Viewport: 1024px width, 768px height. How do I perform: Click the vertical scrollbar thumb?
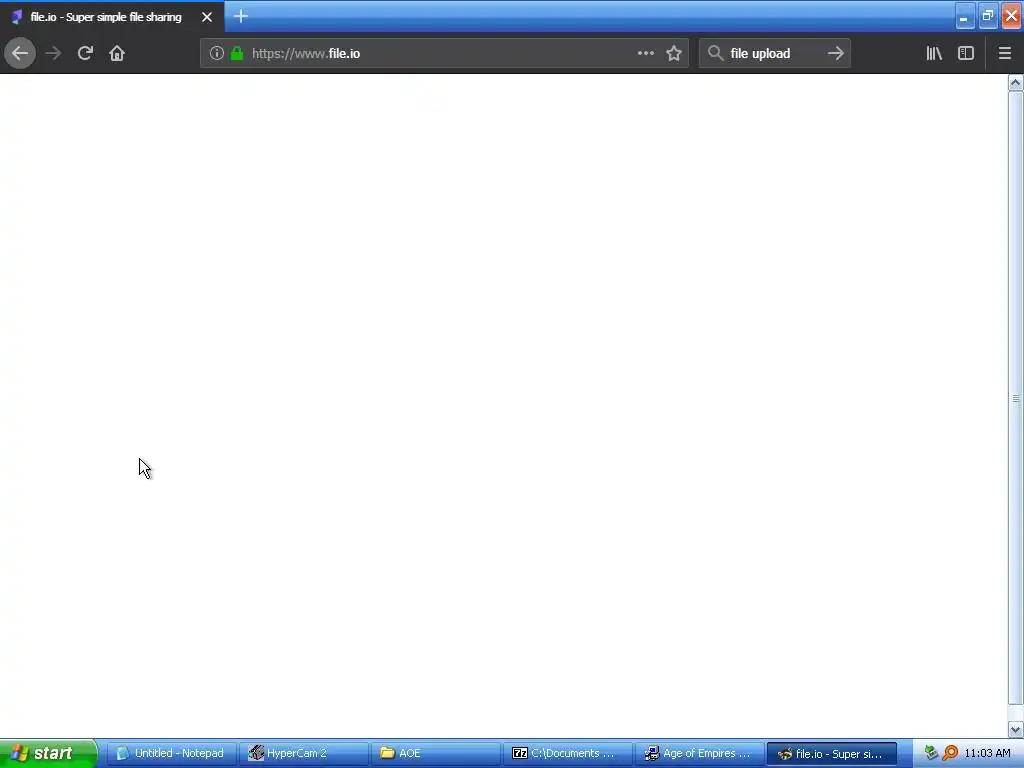tap(1016, 398)
